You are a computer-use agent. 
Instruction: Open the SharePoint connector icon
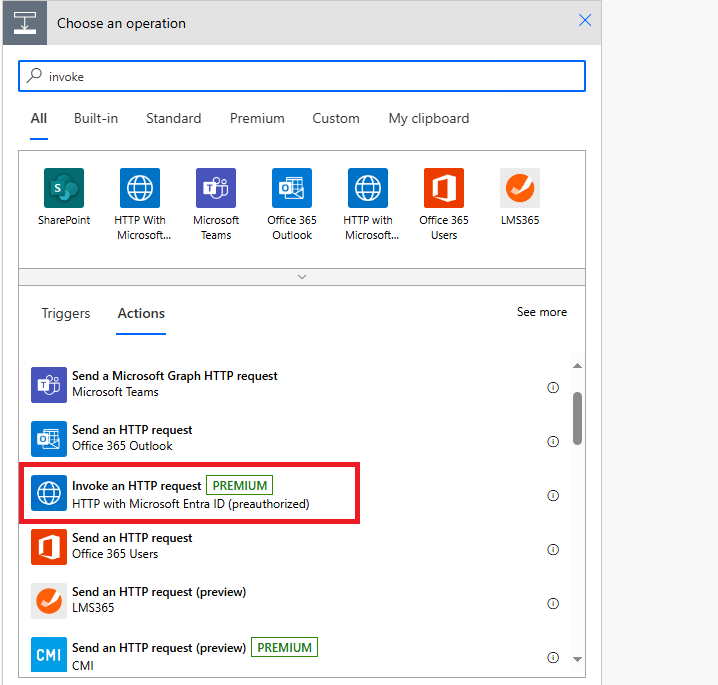click(x=64, y=188)
